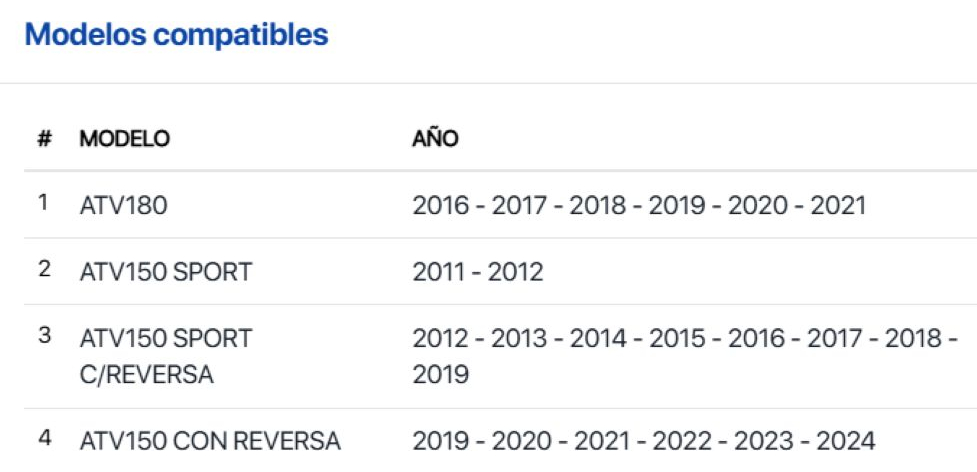The width and height of the screenshot is (977, 472).
Task: Choose the ATV150 CON REVERSA model name
Action: (x=210, y=441)
